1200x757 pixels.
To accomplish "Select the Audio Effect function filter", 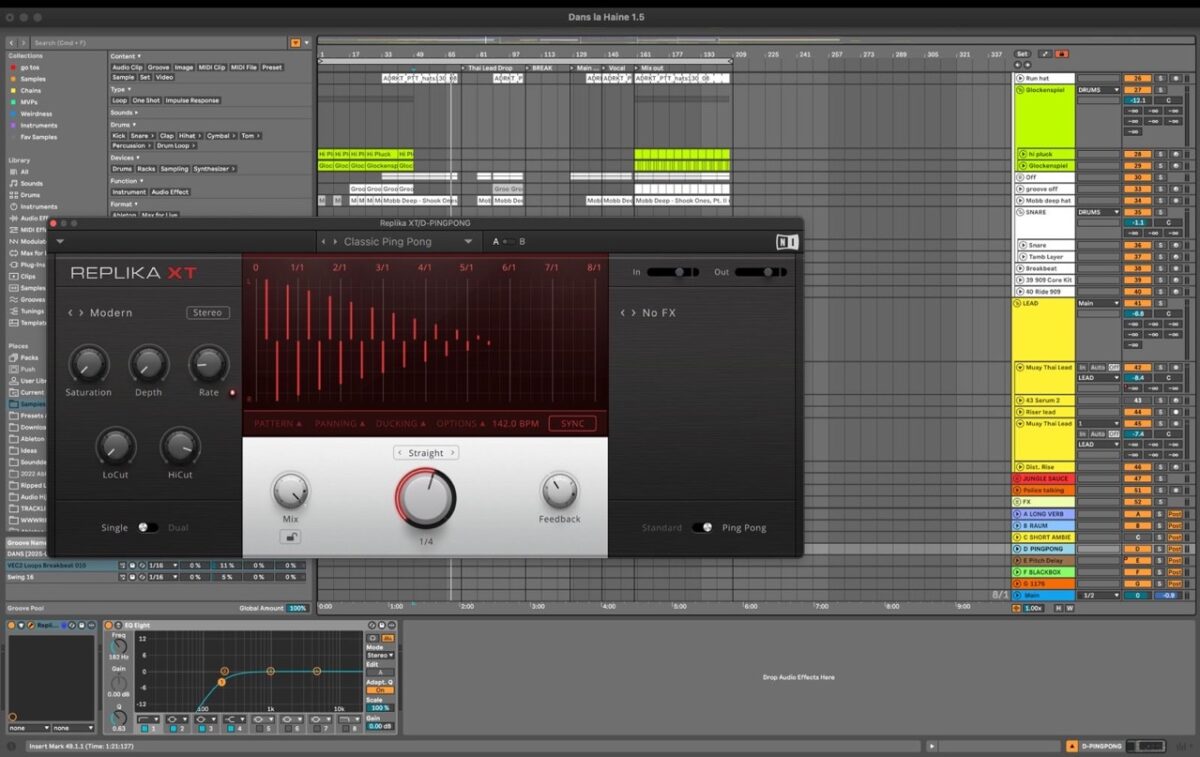I will (170, 192).
